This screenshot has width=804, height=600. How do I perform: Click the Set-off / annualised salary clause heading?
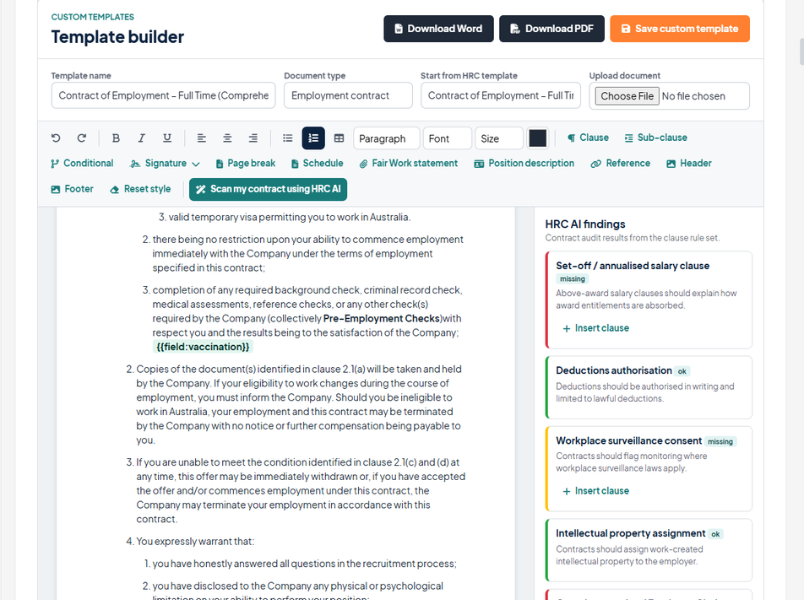coord(633,266)
